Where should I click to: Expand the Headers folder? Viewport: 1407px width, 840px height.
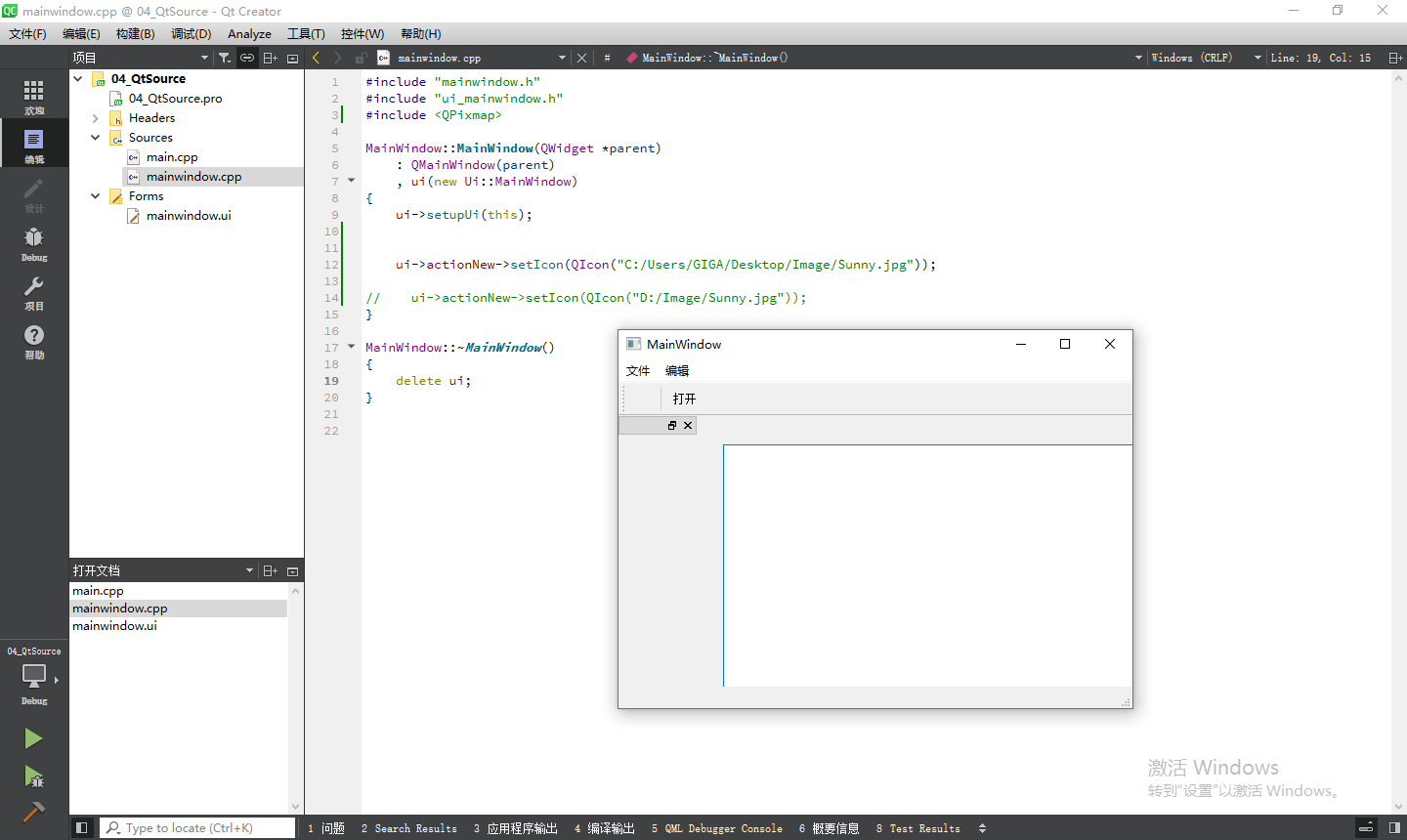coord(96,118)
